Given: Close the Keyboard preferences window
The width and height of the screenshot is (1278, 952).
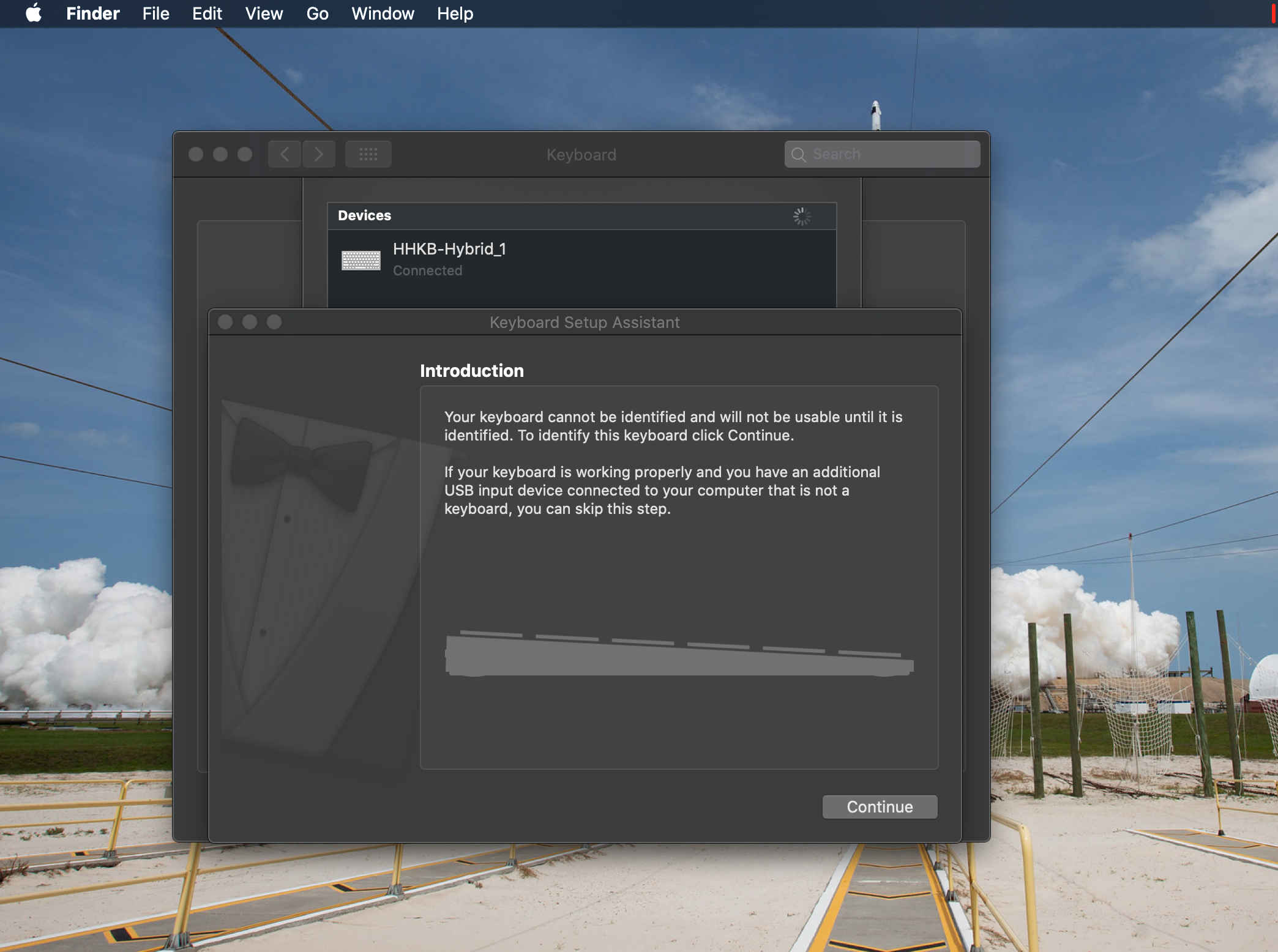Looking at the screenshot, I should [196, 154].
